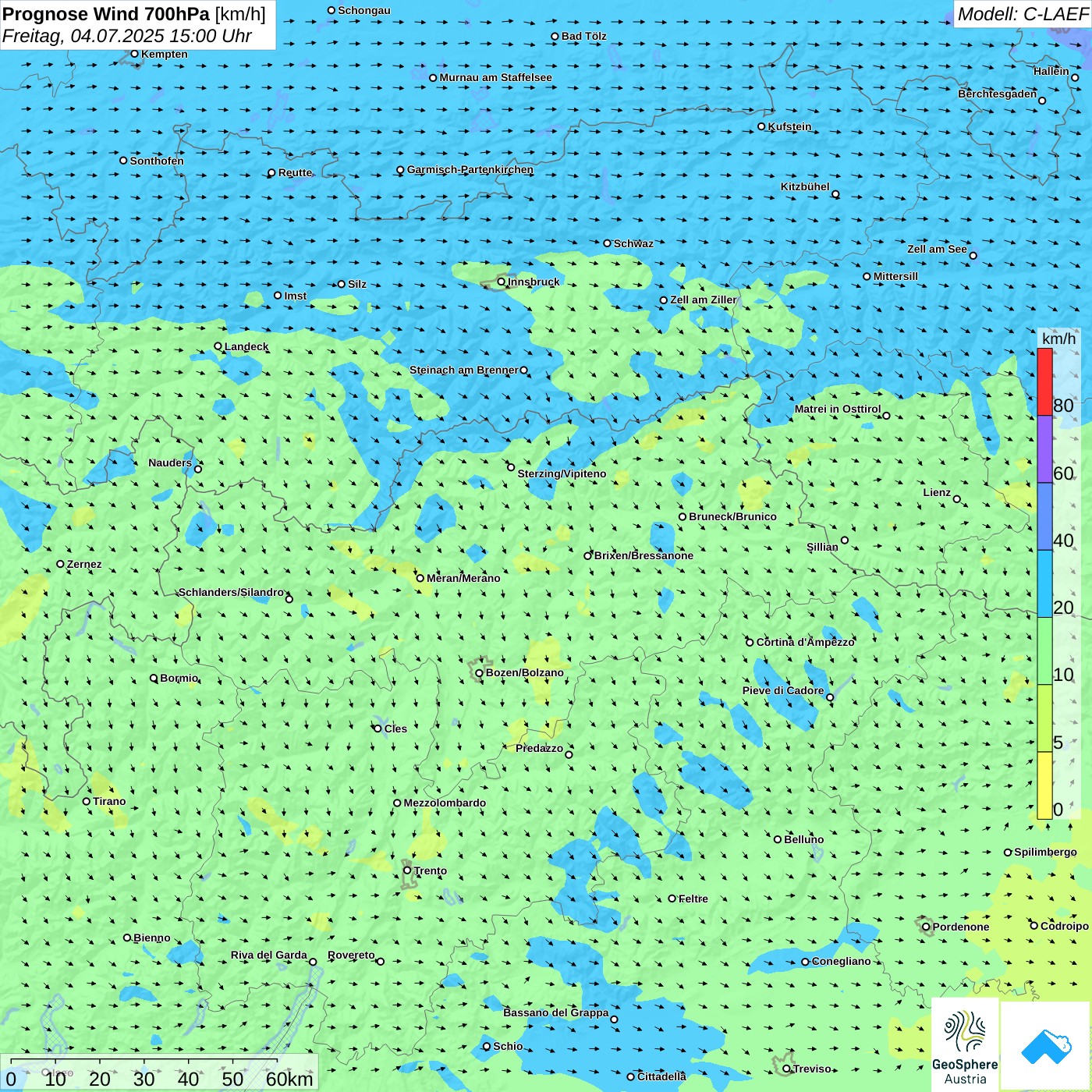
Task: Click the Lienz city label
Action: [937, 492]
